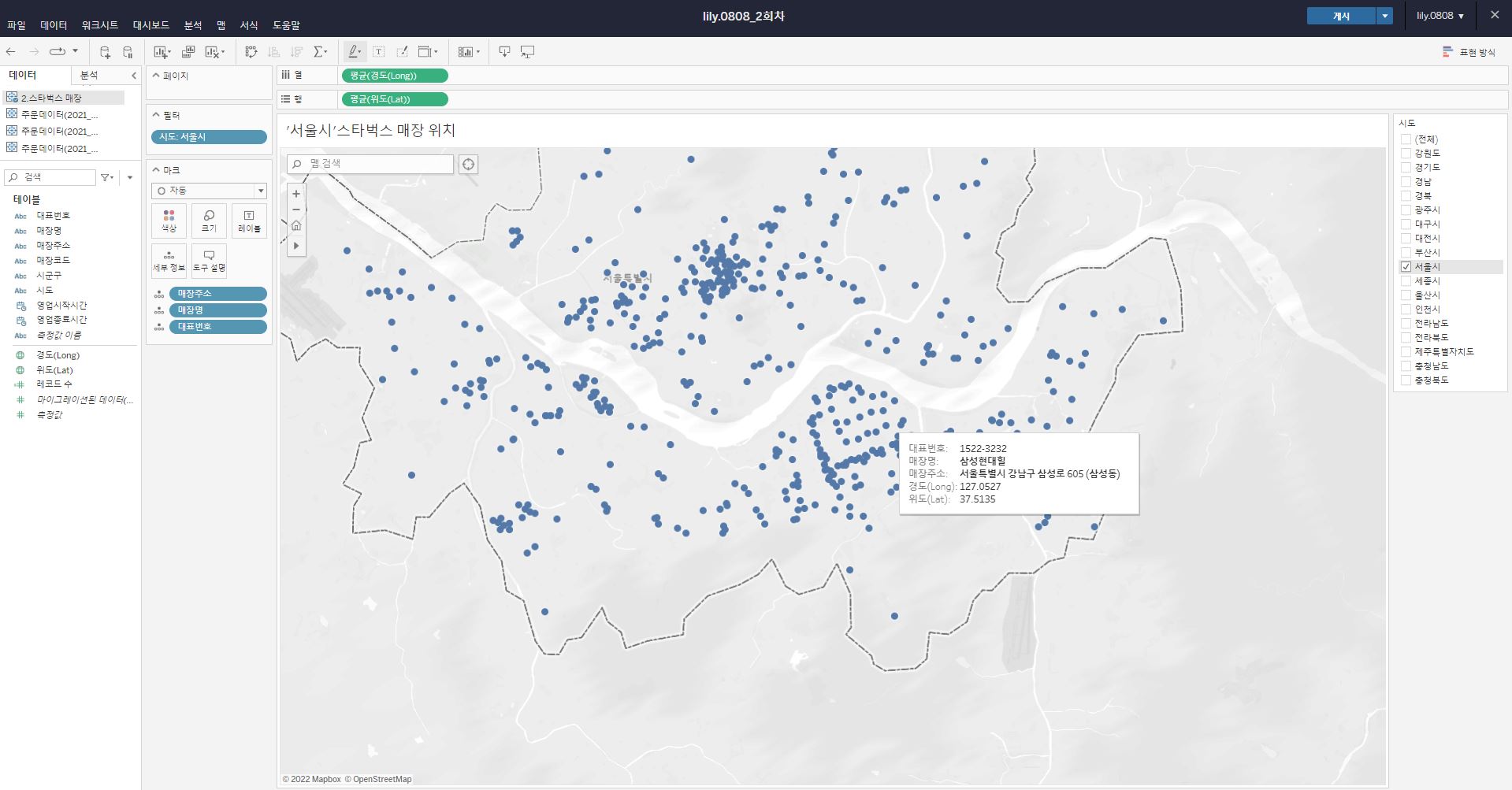1512x790 pixels.
Task: Click the replay animation toolbar icon
Action: pos(58,52)
